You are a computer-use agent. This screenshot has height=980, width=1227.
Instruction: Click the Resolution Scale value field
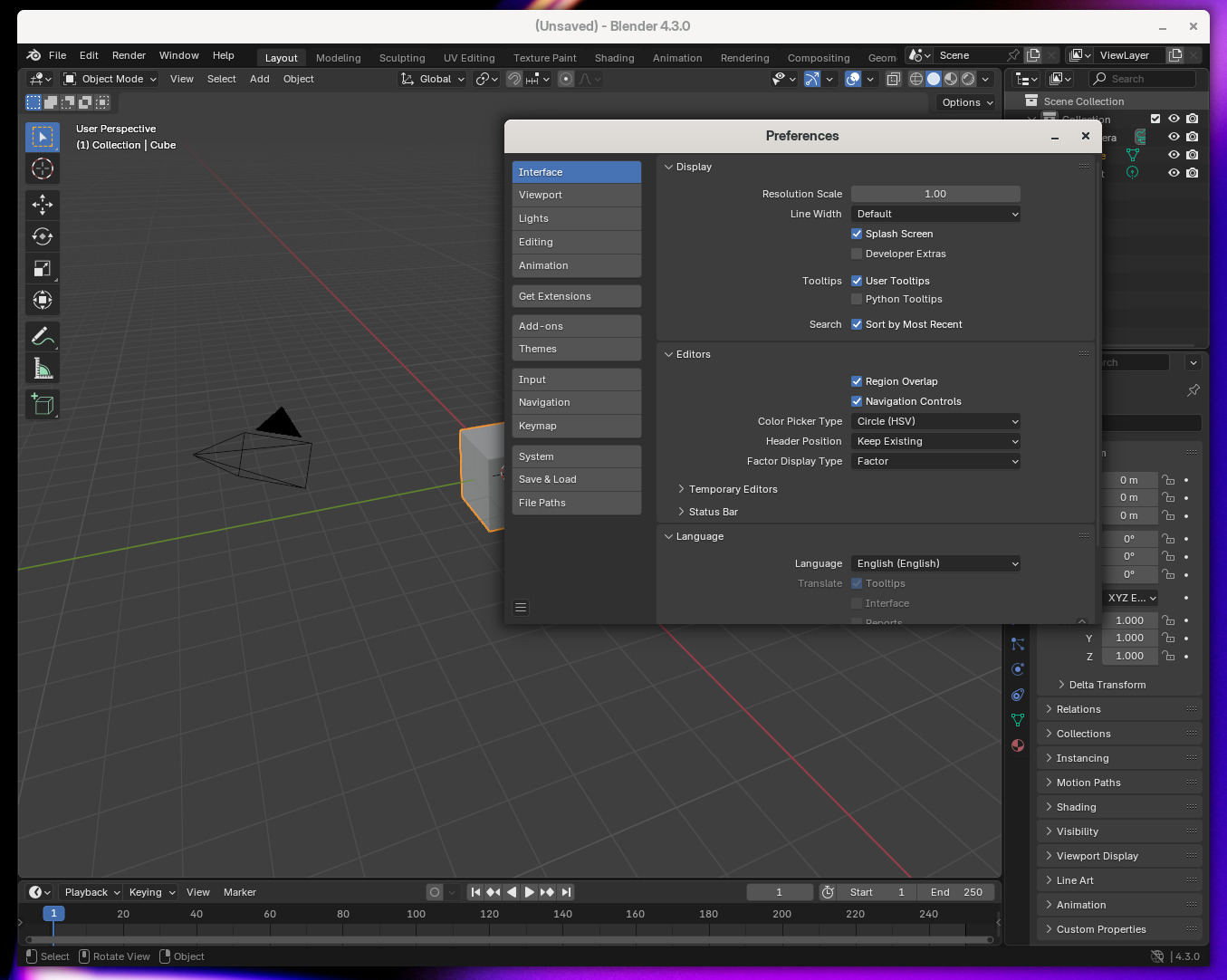click(x=935, y=194)
